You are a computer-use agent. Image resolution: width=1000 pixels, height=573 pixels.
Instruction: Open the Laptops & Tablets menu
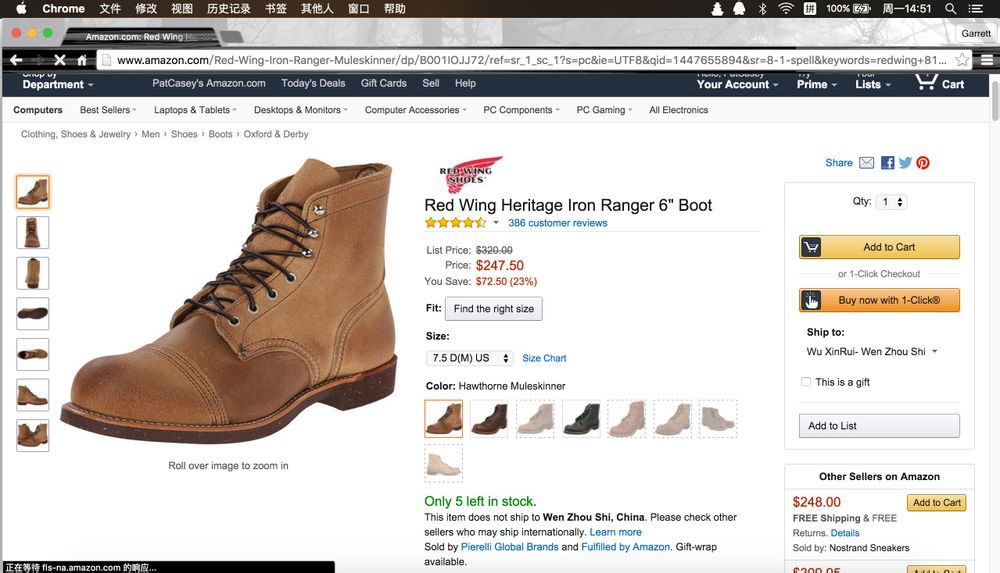coord(195,110)
